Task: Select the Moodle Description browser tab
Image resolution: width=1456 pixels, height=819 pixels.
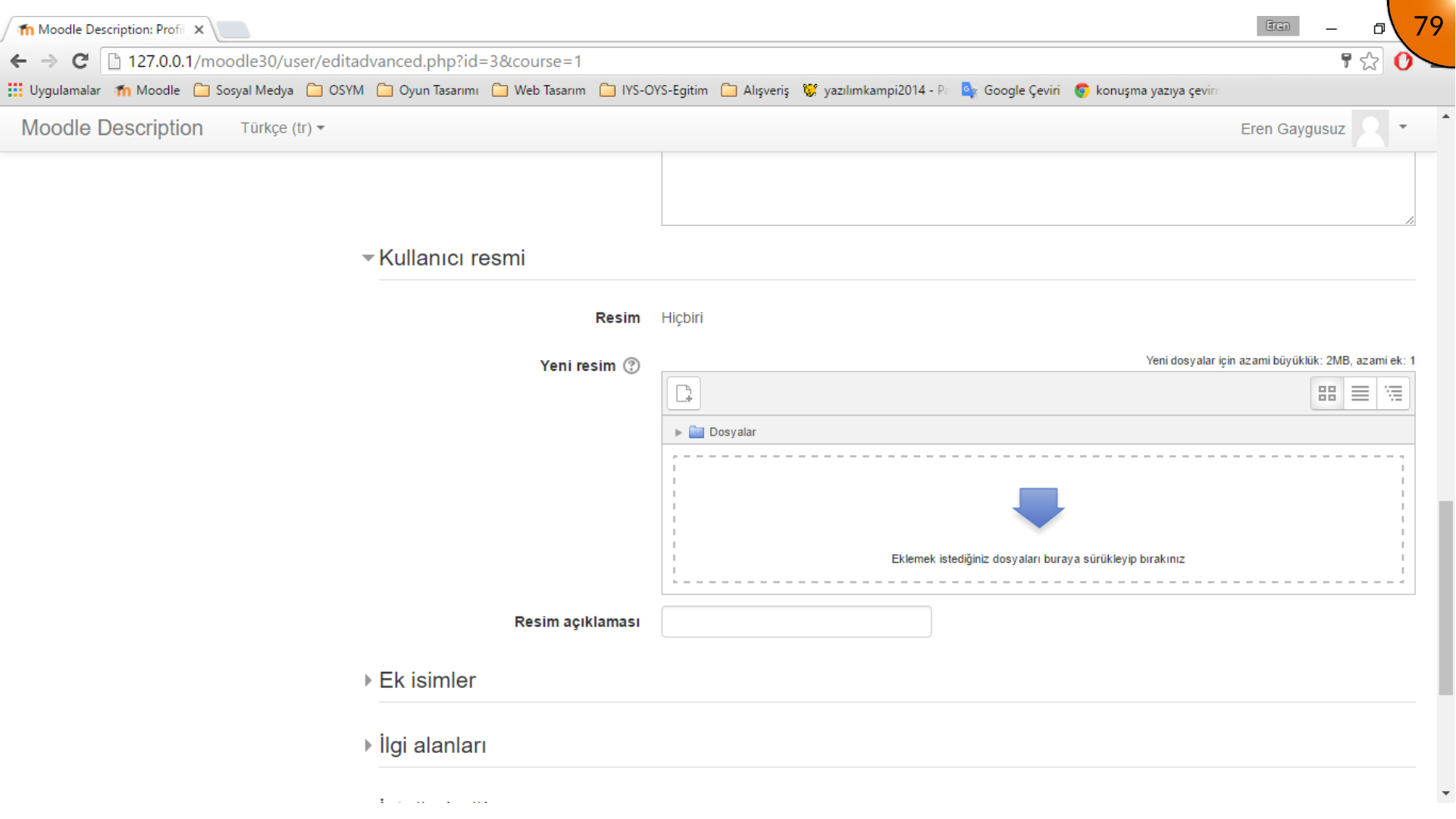Action: point(110,30)
